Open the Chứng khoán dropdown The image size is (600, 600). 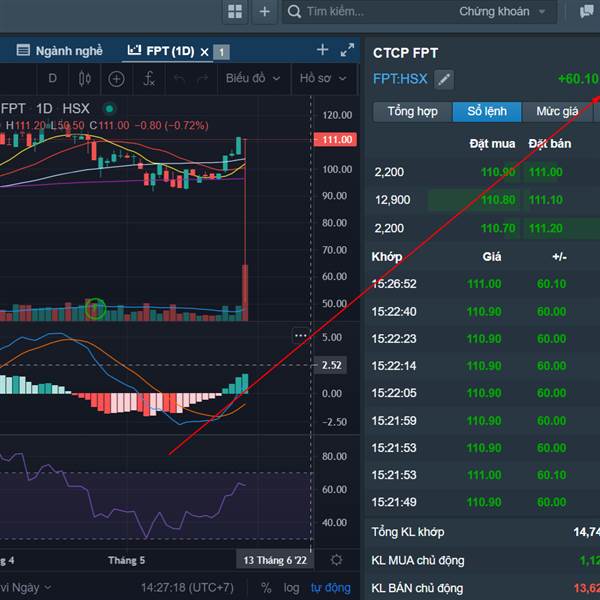pos(502,11)
